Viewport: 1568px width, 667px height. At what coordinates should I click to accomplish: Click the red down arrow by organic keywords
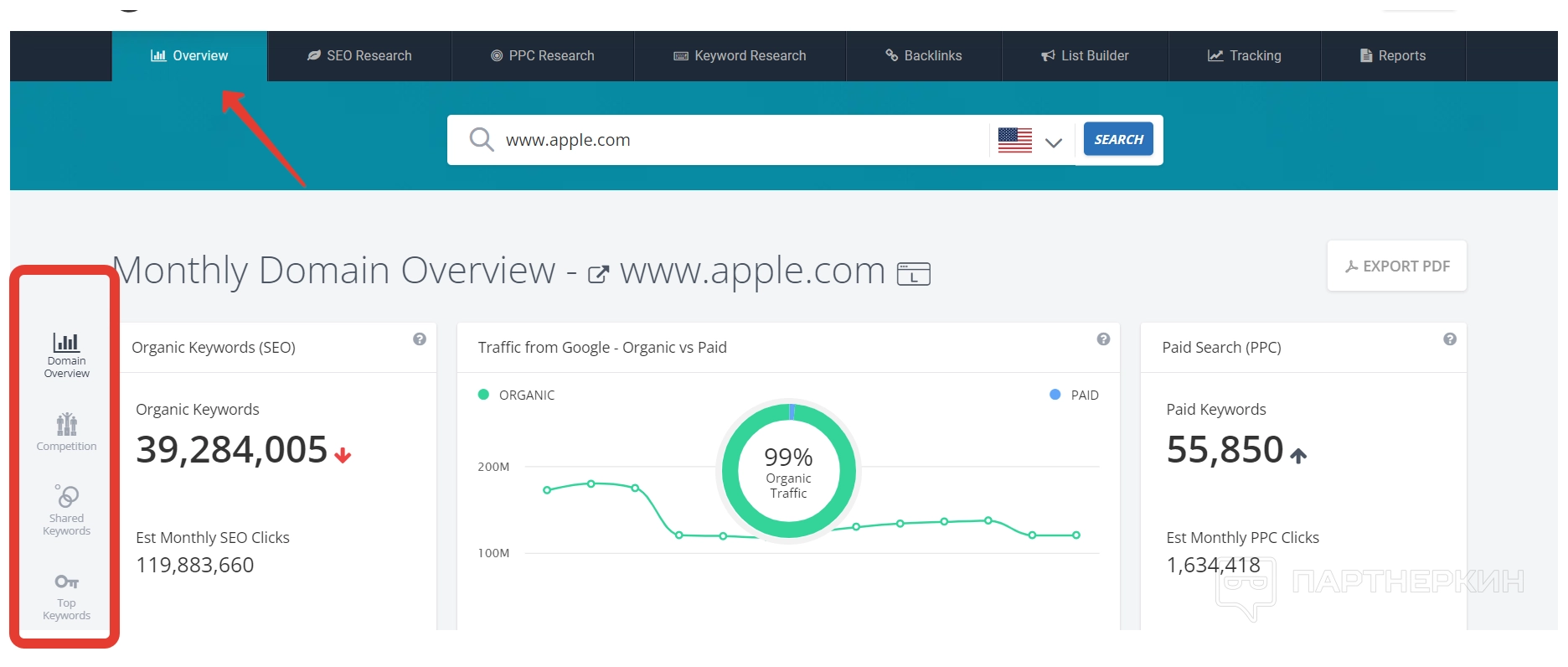343,455
